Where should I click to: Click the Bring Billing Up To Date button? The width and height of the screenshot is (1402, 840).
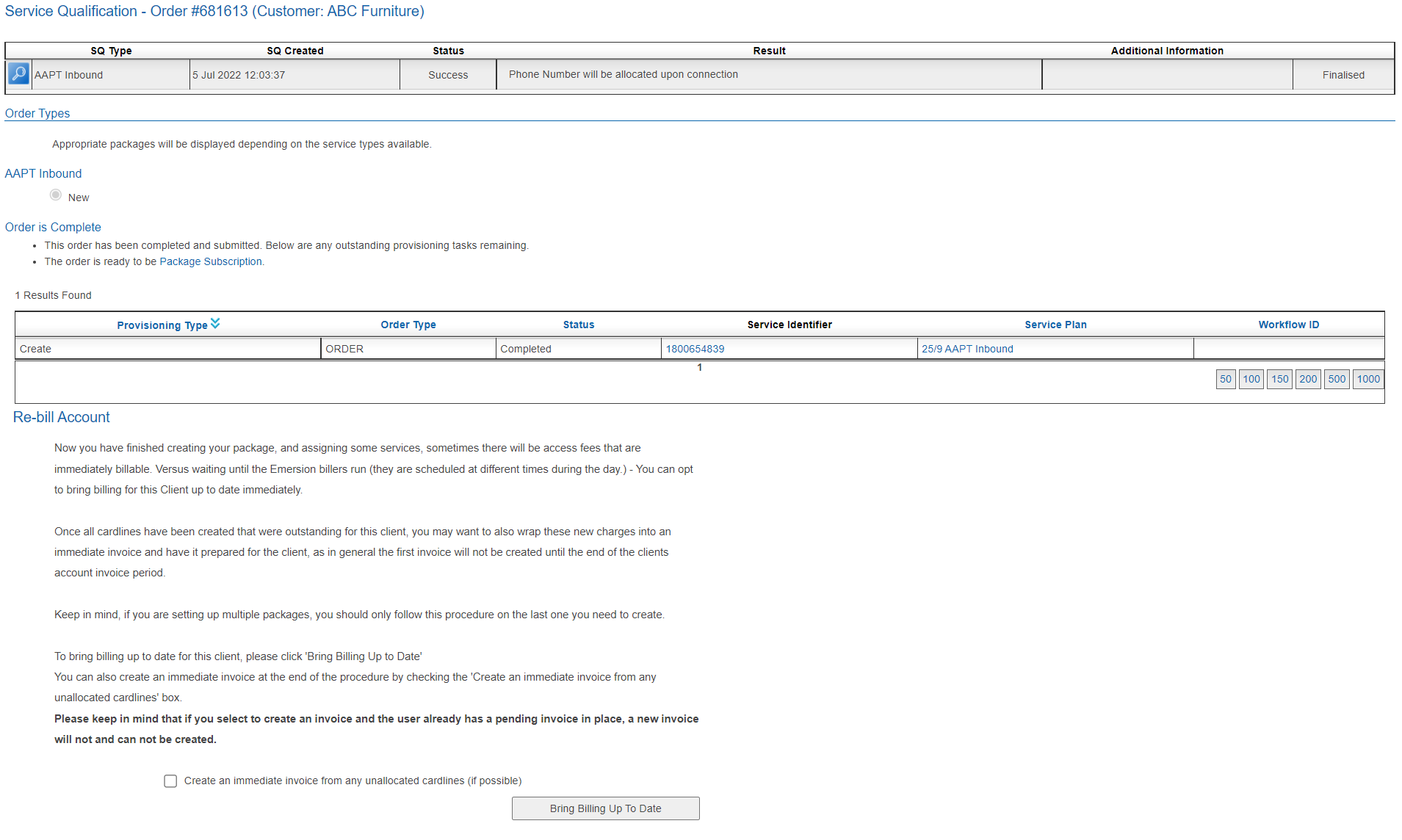(605, 808)
